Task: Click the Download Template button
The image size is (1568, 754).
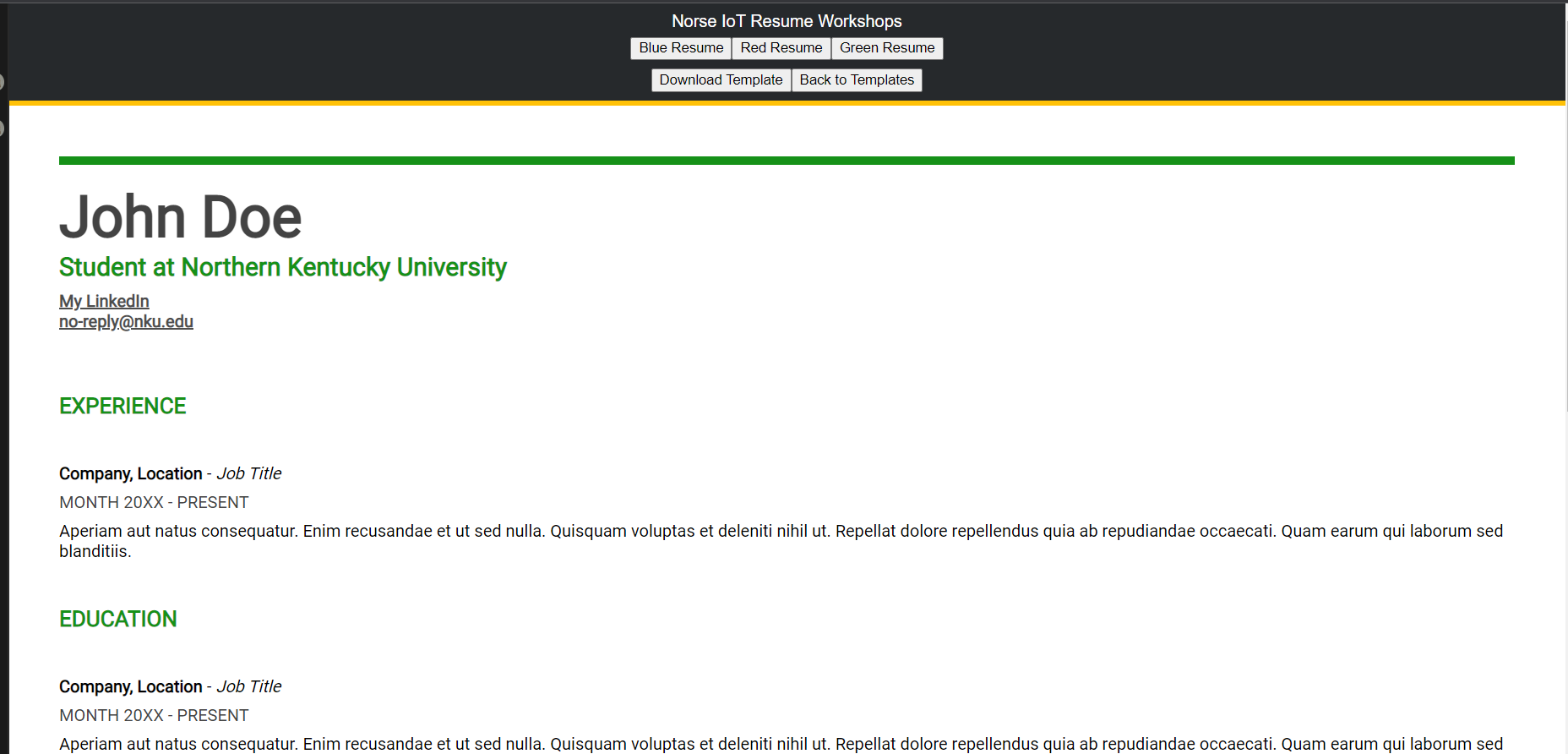Action: [721, 80]
